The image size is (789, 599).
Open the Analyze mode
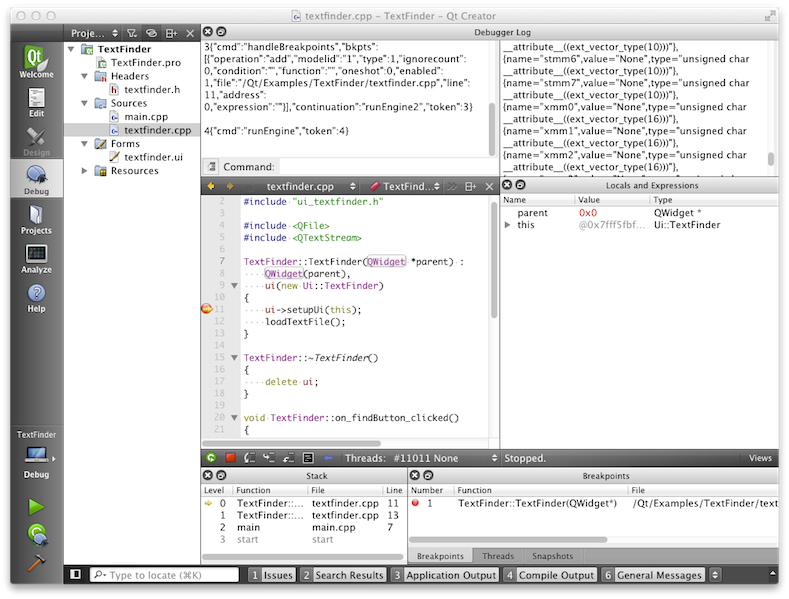pos(36,259)
